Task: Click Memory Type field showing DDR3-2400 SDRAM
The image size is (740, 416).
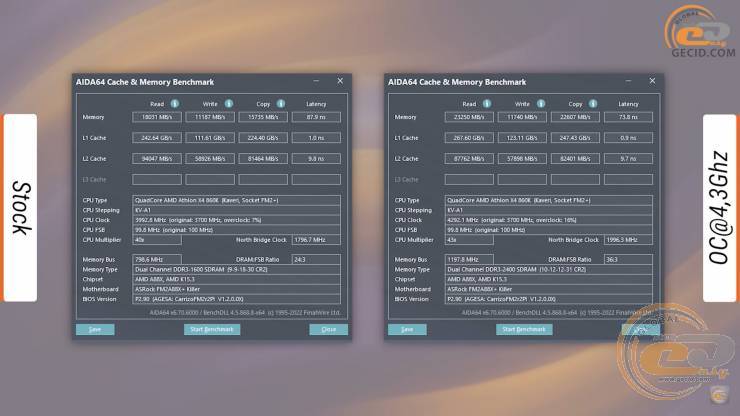Action: [x=549, y=270]
